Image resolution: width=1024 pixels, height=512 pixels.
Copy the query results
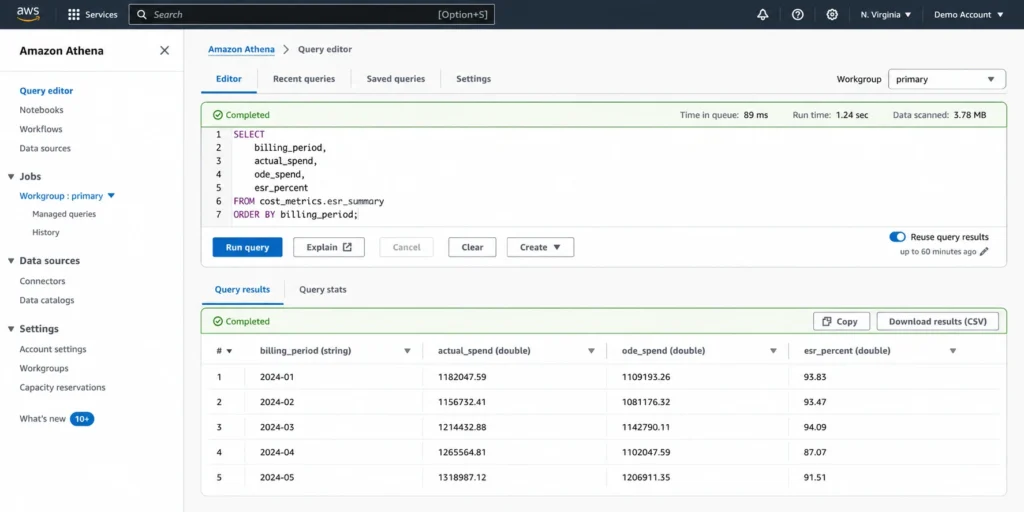[x=841, y=321]
